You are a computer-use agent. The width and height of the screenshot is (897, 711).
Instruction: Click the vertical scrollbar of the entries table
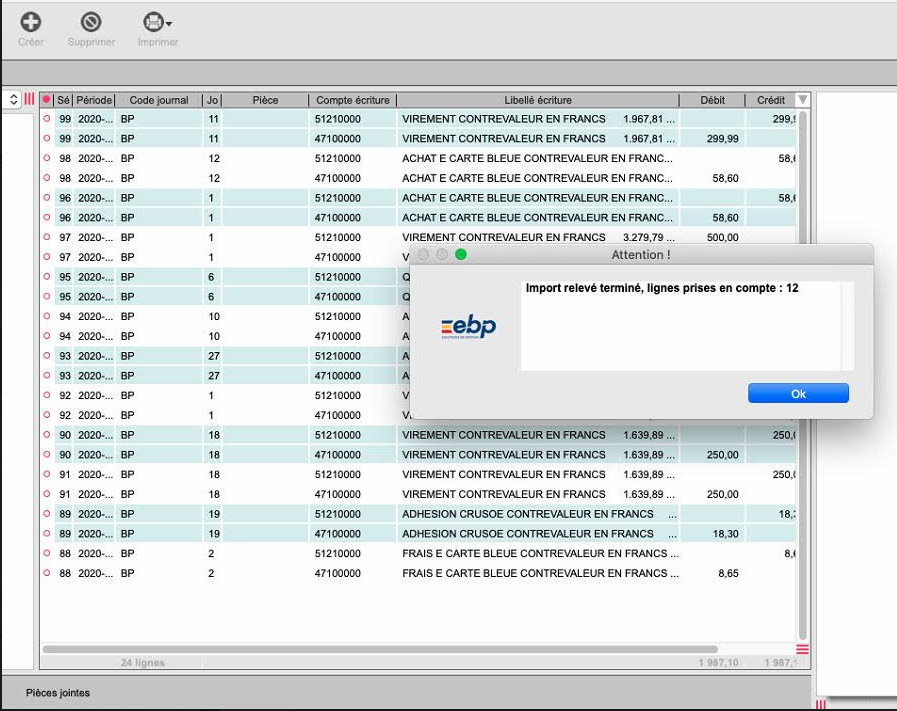803,375
